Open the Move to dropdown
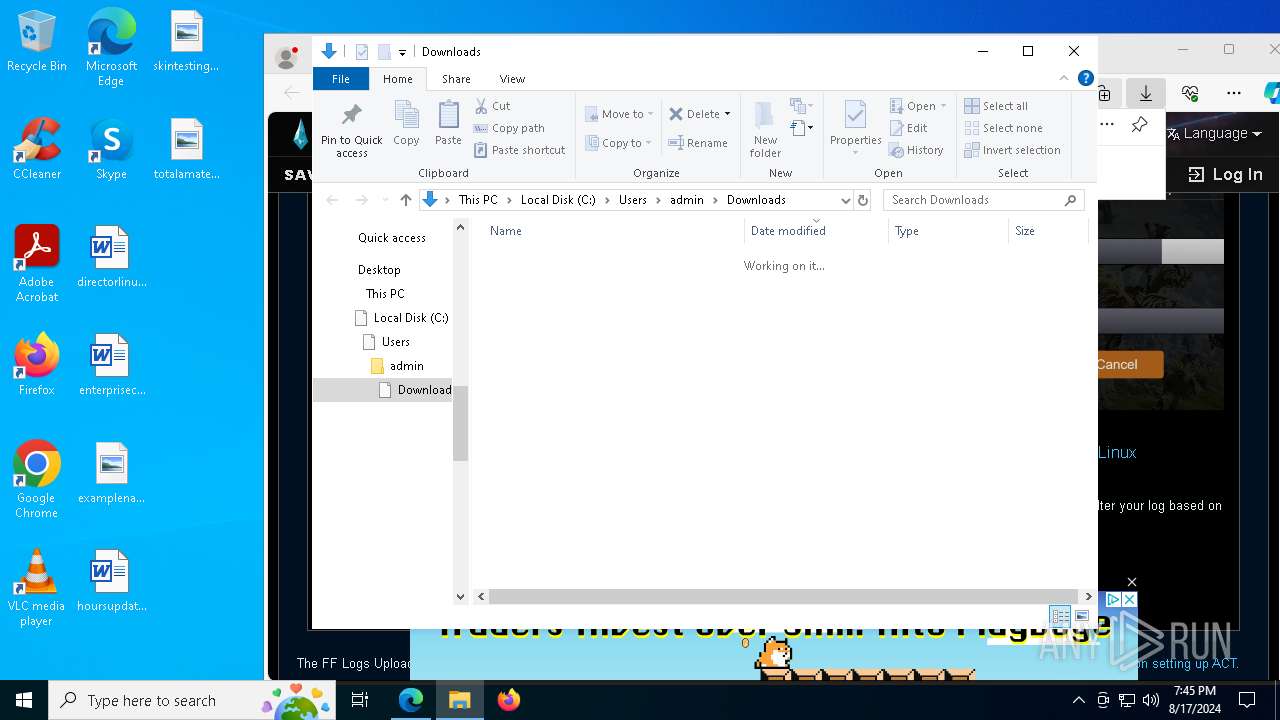Viewport: 1280px width, 720px height. (x=619, y=114)
